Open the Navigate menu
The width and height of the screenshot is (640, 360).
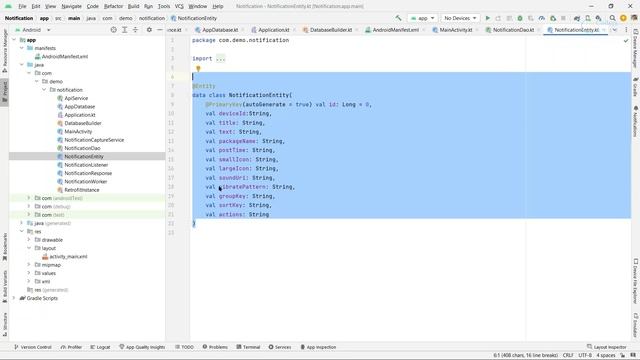click(71, 6)
